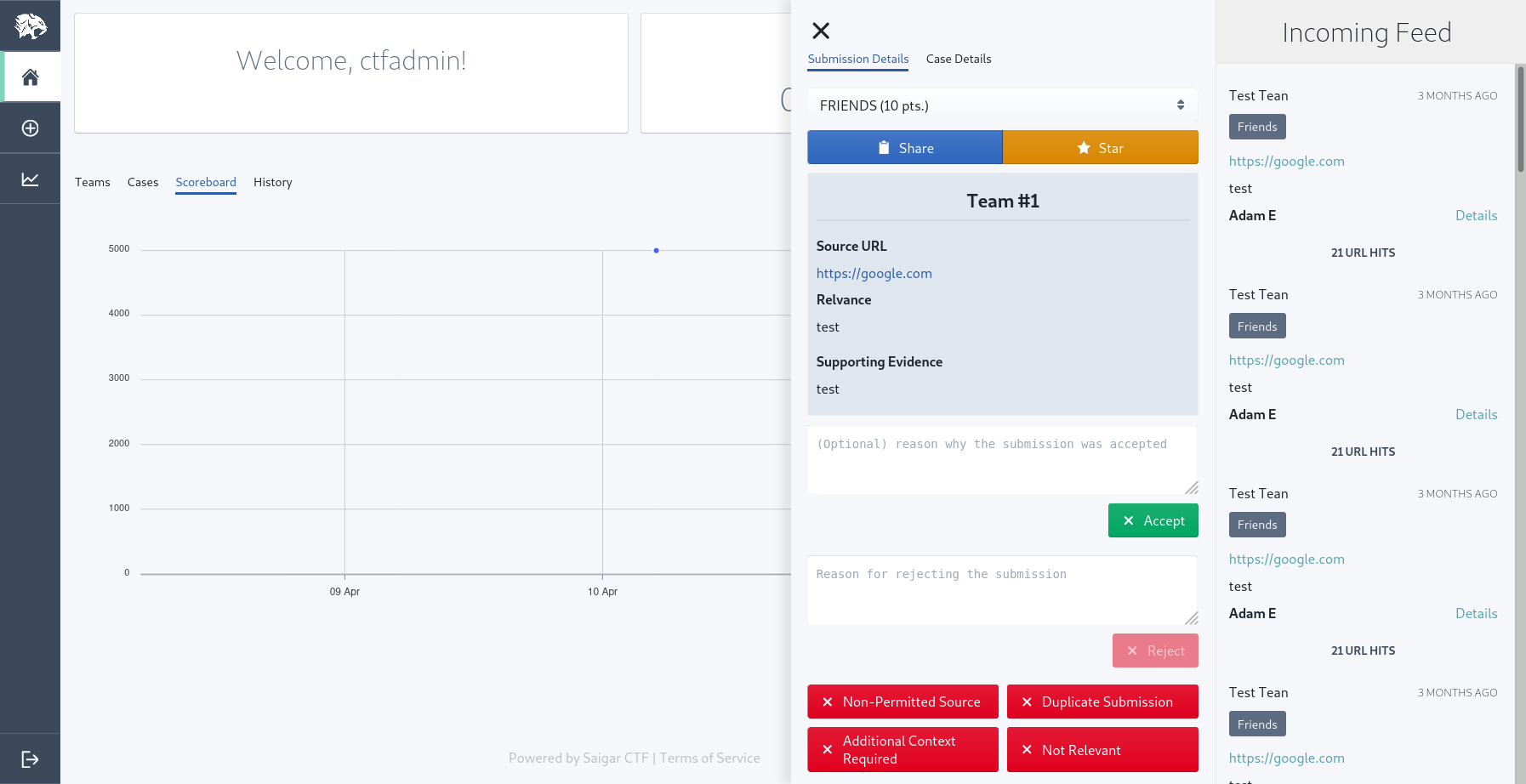Viewport: 1526px width, 784px height.
Task: Select the Not Relevant rejection reason
Action: pos(1102,749)
